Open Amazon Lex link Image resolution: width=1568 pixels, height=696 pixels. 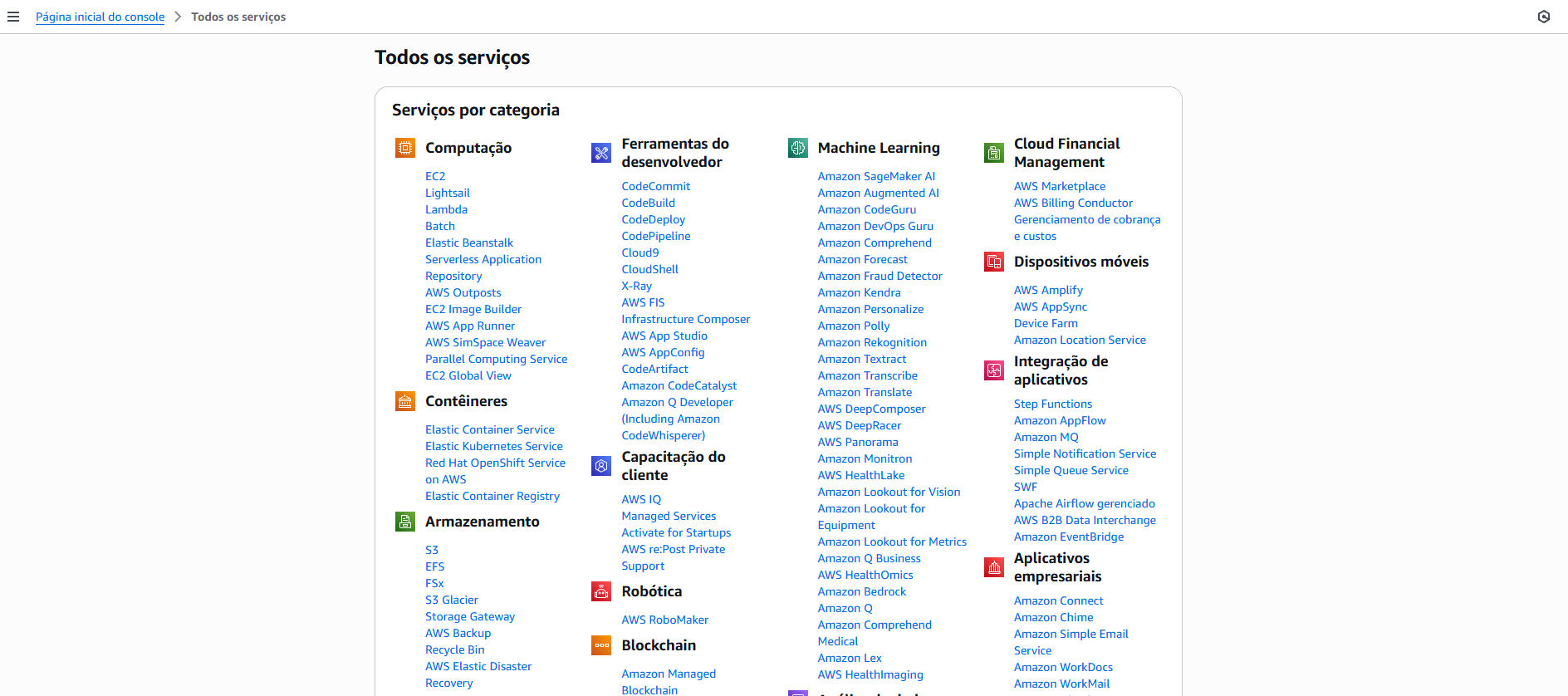click(x=850, y=658)
